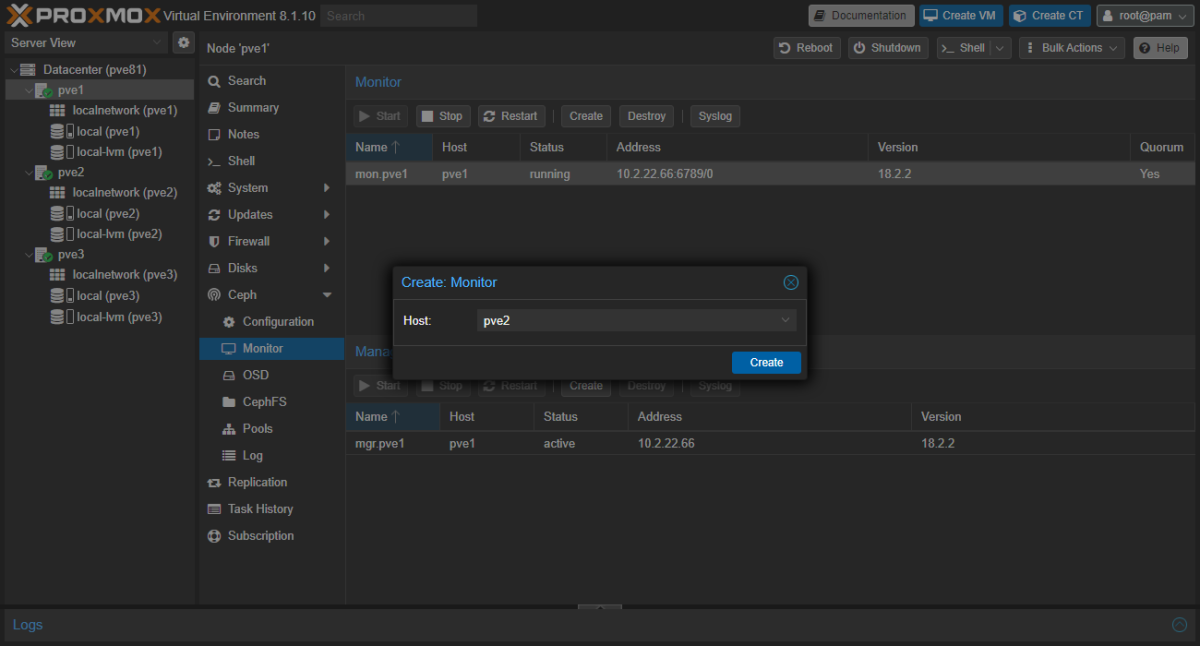
Task: Click the Monitor Stop button
Action: [x=441, y=116]
